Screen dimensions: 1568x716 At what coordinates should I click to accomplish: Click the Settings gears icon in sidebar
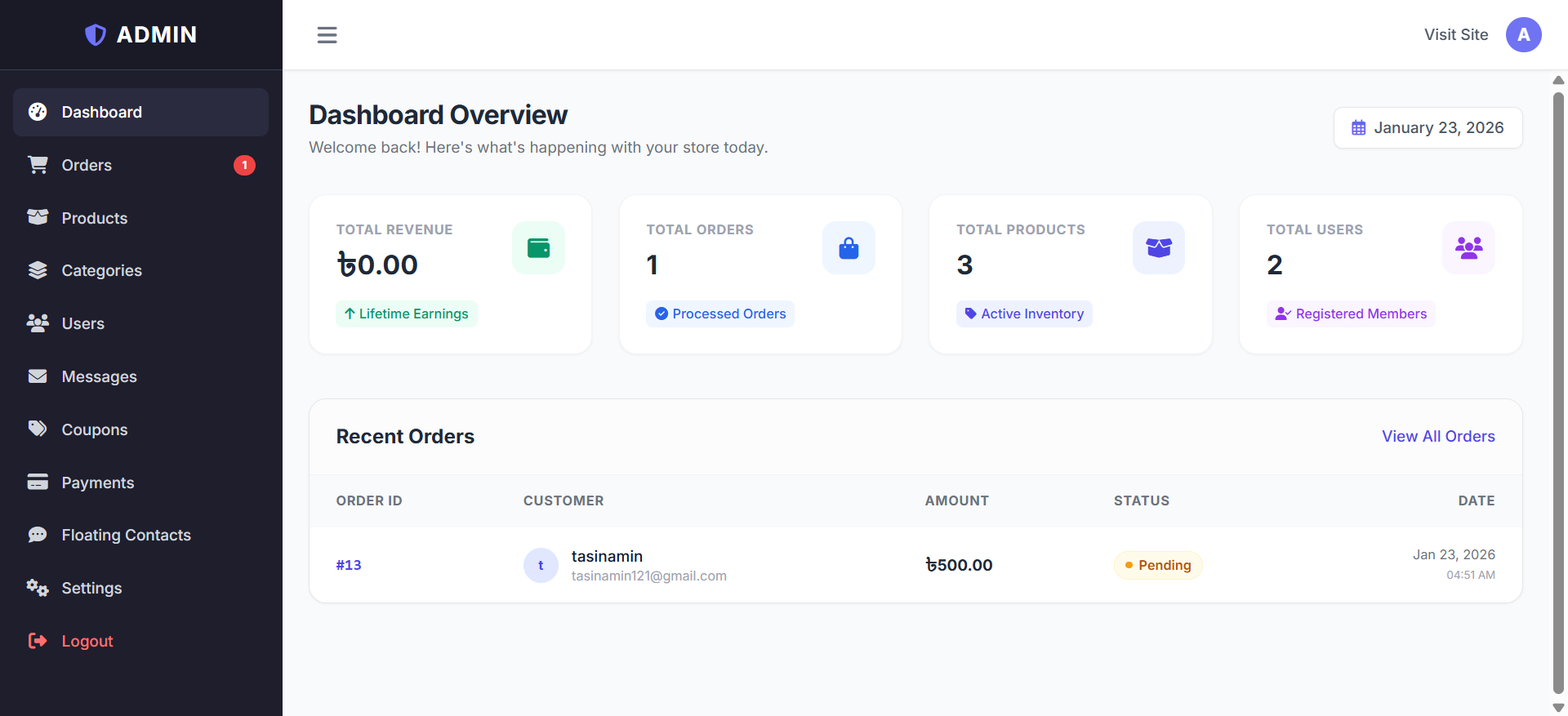point(38,588)
